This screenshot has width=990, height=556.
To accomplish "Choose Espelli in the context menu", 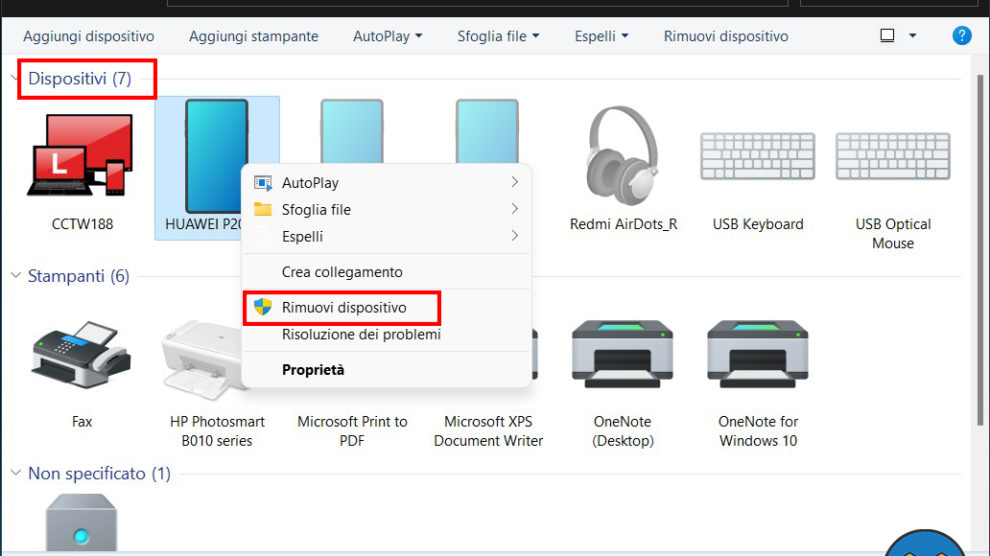I will point(386,237).
